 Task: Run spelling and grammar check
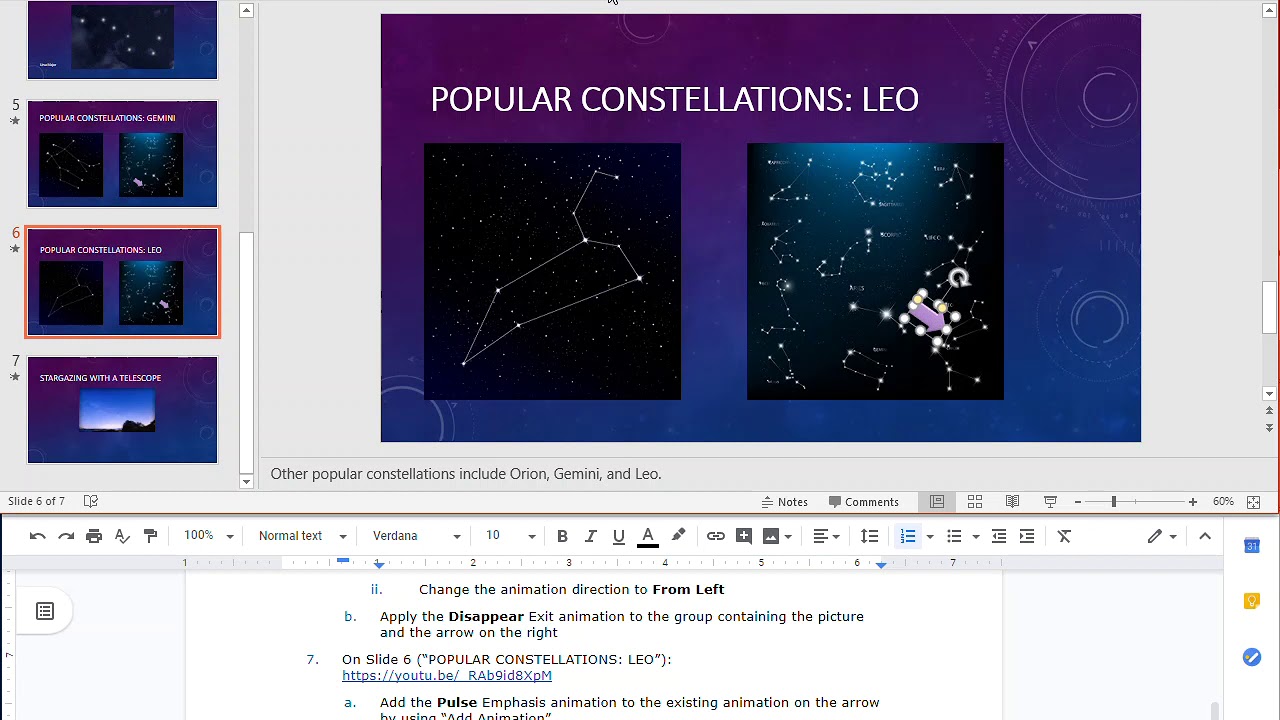122,536
